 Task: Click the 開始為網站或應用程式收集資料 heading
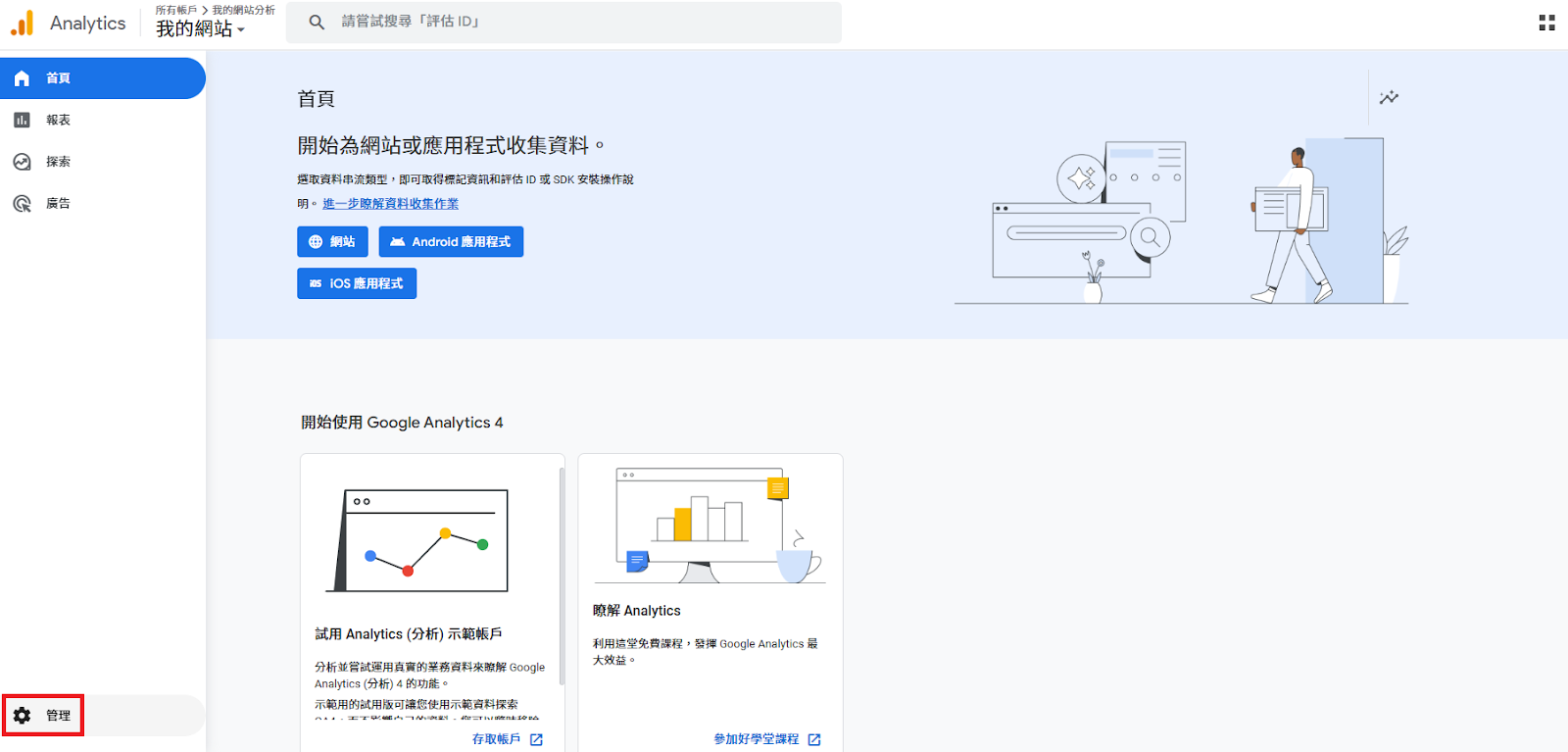(x=451, y=145)
